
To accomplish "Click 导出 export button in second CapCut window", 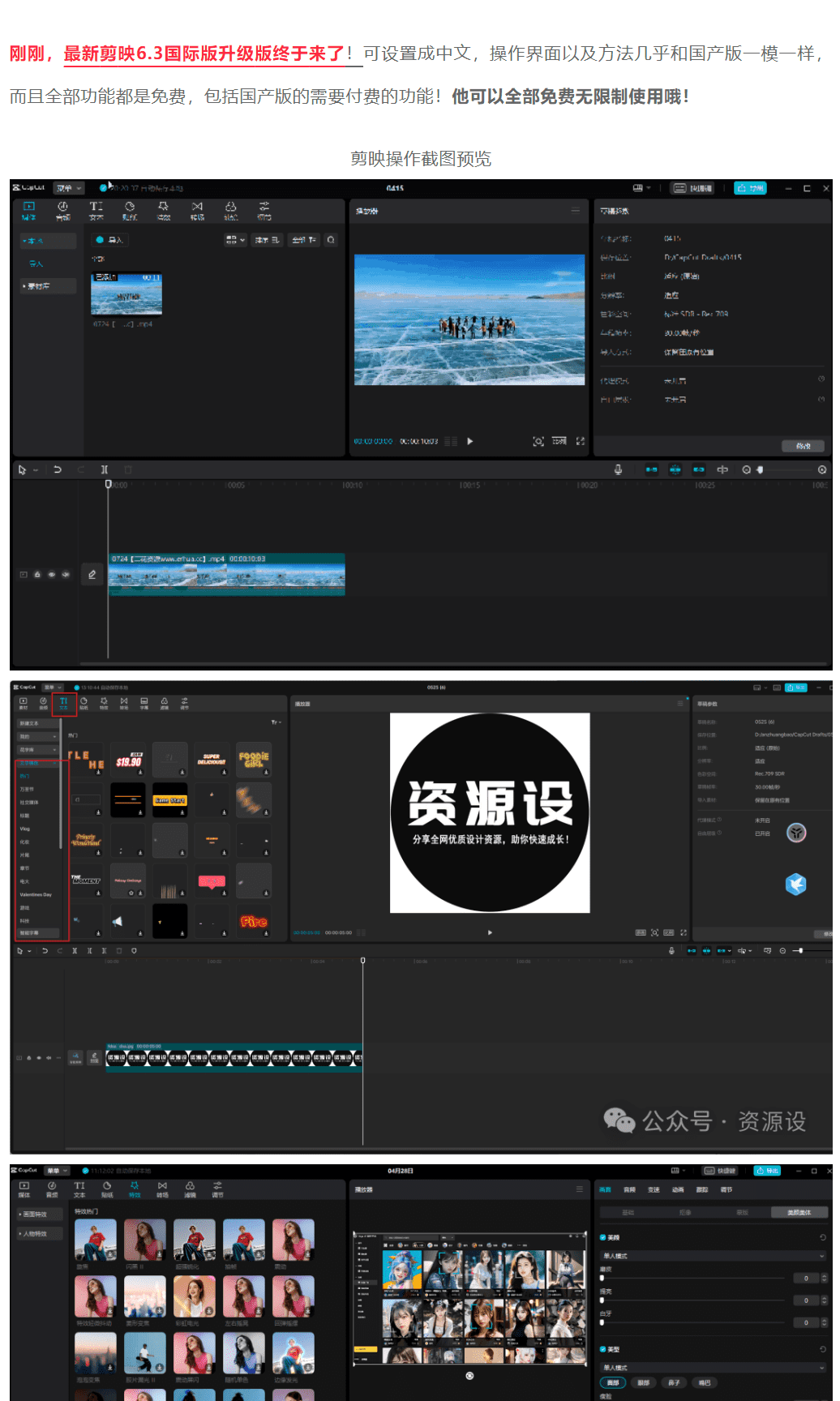I will coord(796,687).
